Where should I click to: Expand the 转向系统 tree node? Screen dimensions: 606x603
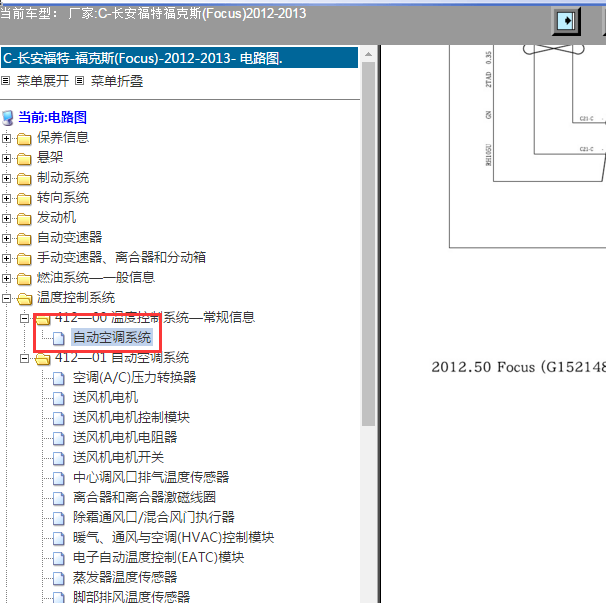pos(6,198)
